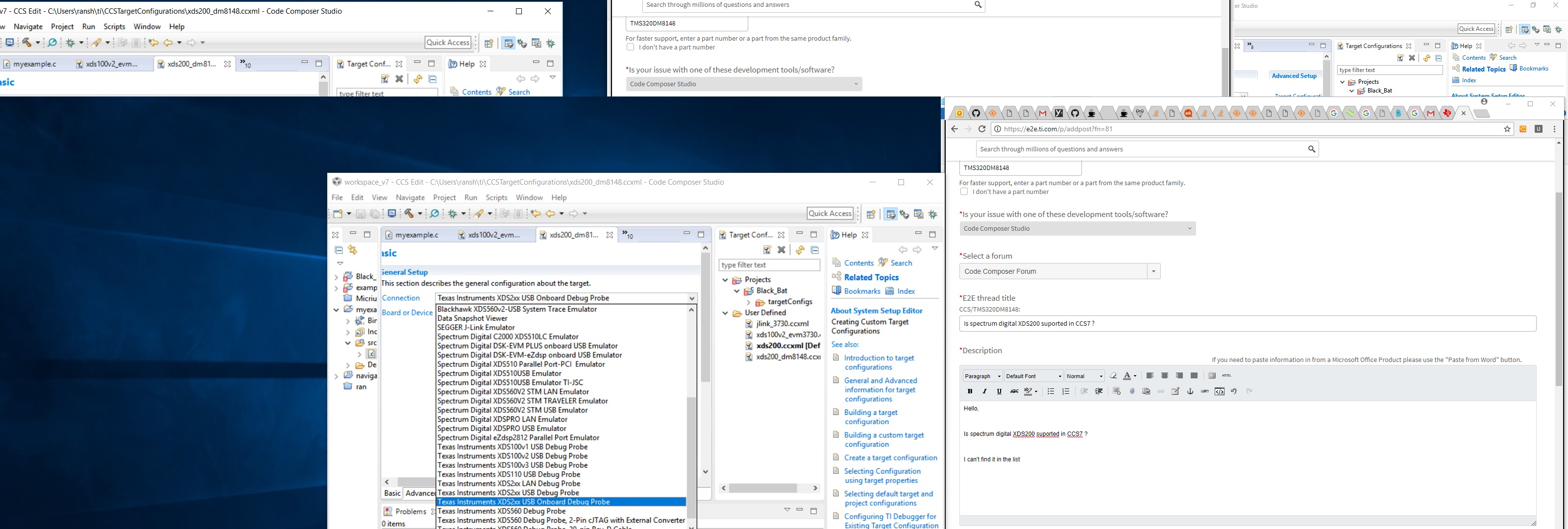Viewport: 1568px width, 529px height.
Task: Click the Open Perspective icon in the front CCS window
Action: 871,214
